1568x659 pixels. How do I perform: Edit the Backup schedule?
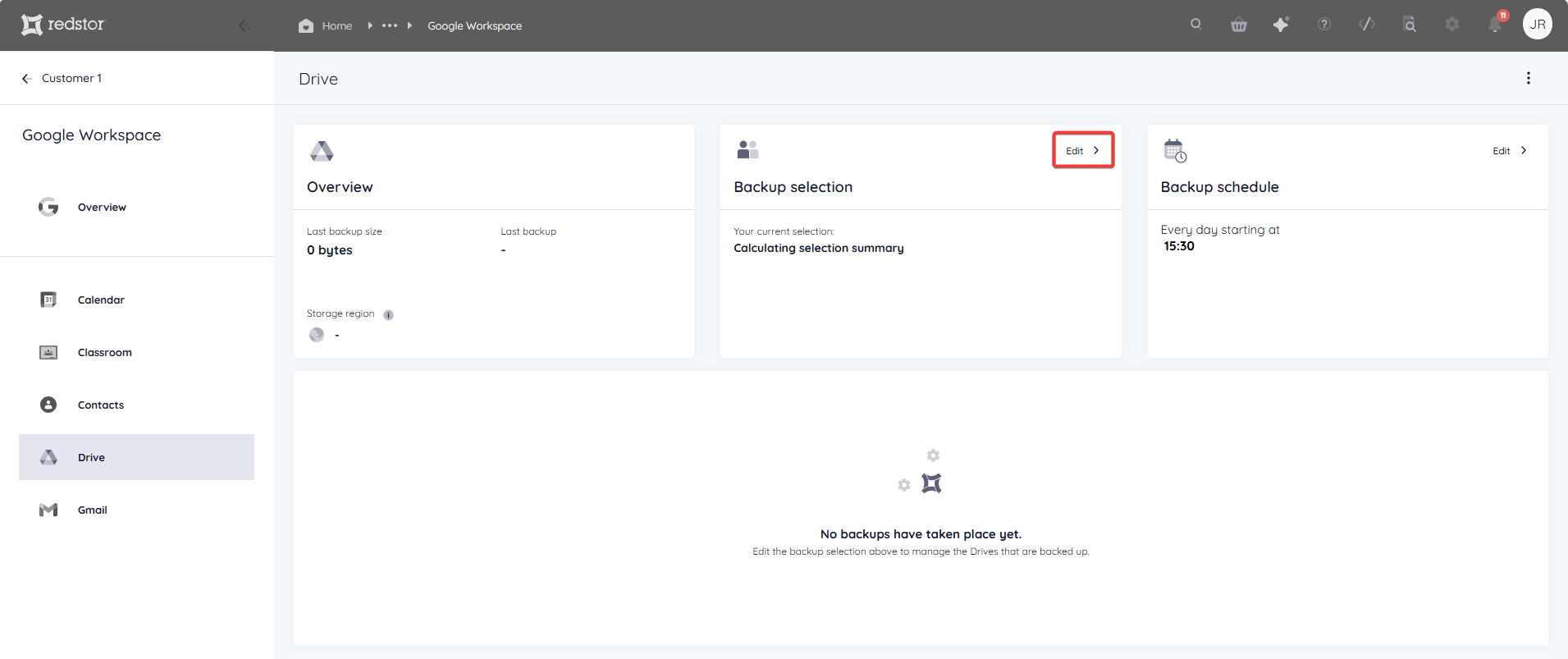click(x=1510, y=150)
